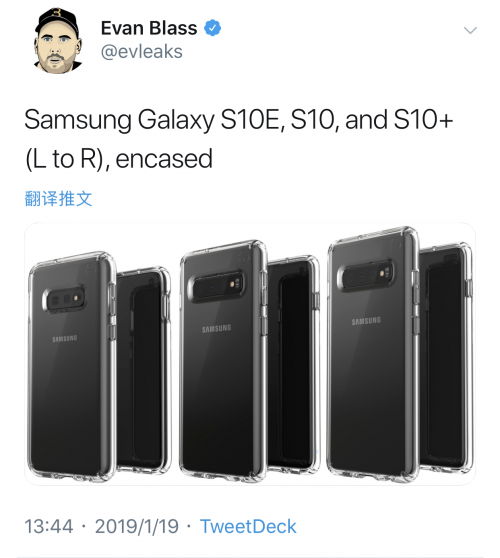The image size is (500, 558).
Task: Tap the middle Galaxy S10 case back
Action: pos(223,360)
